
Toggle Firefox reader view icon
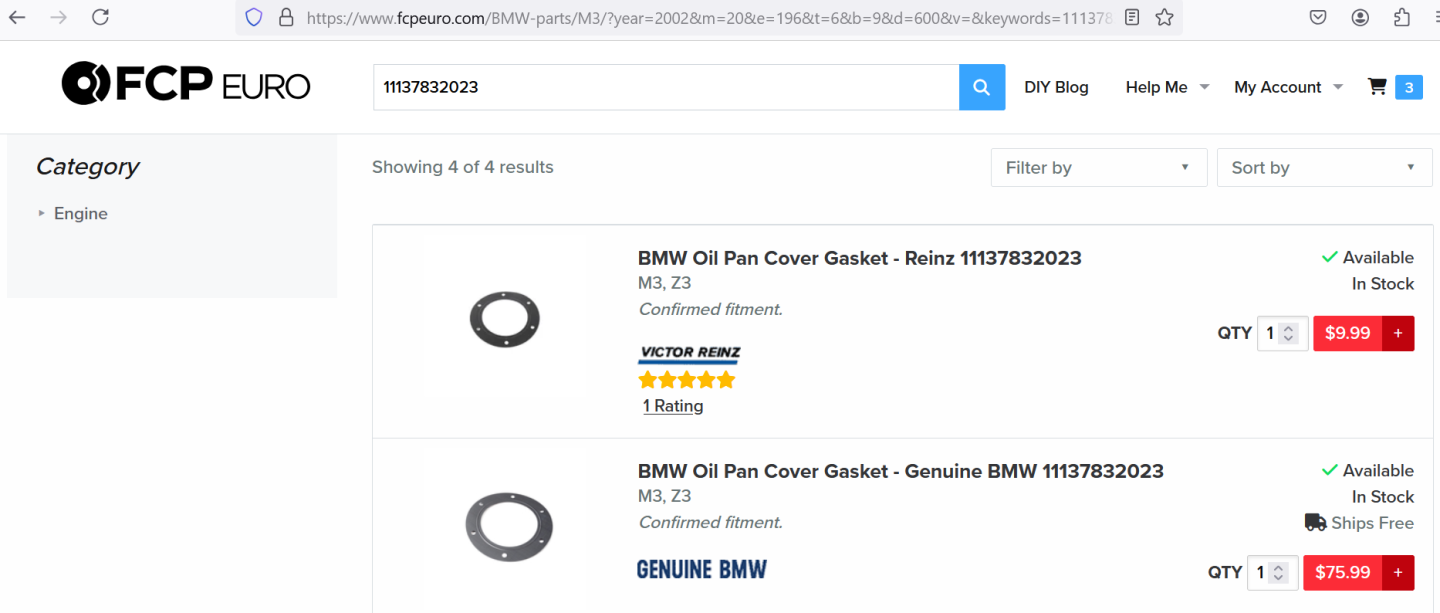point(1132,17)
